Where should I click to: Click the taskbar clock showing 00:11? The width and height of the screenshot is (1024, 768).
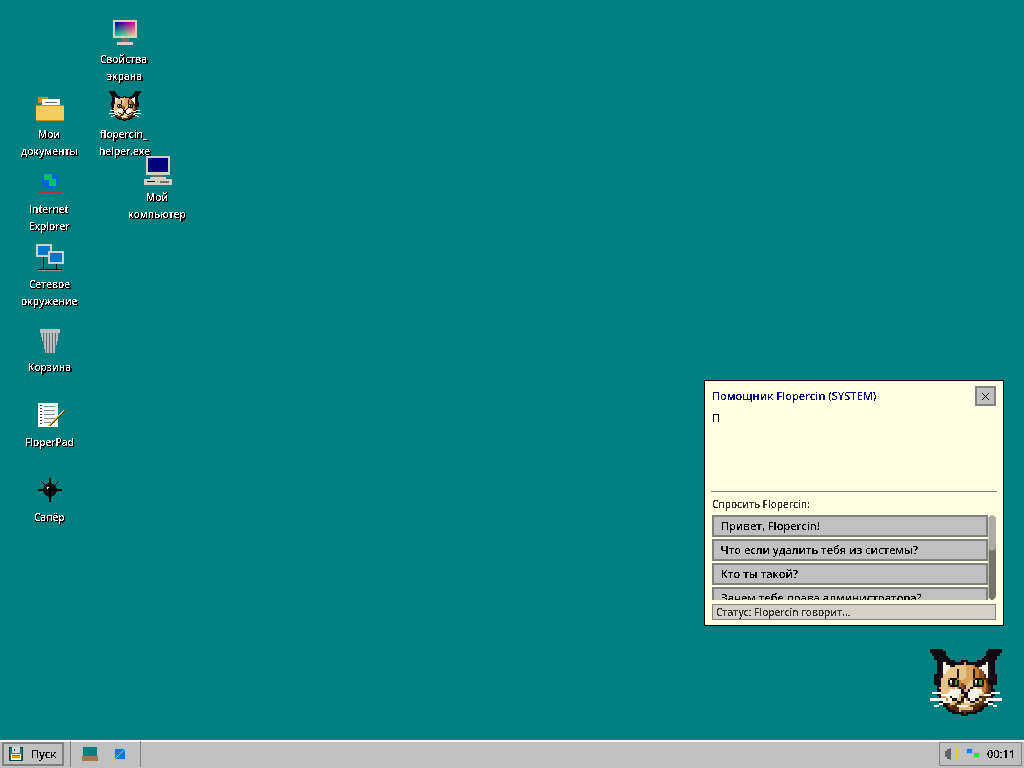1000,754
